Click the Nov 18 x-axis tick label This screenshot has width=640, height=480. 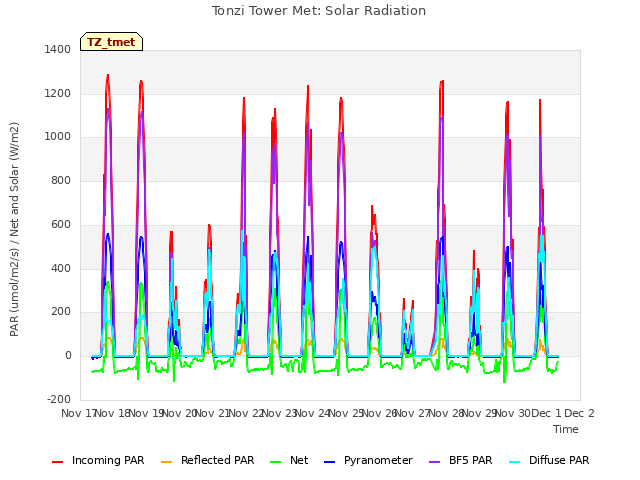pyautogui.click(x=113, y=413)
